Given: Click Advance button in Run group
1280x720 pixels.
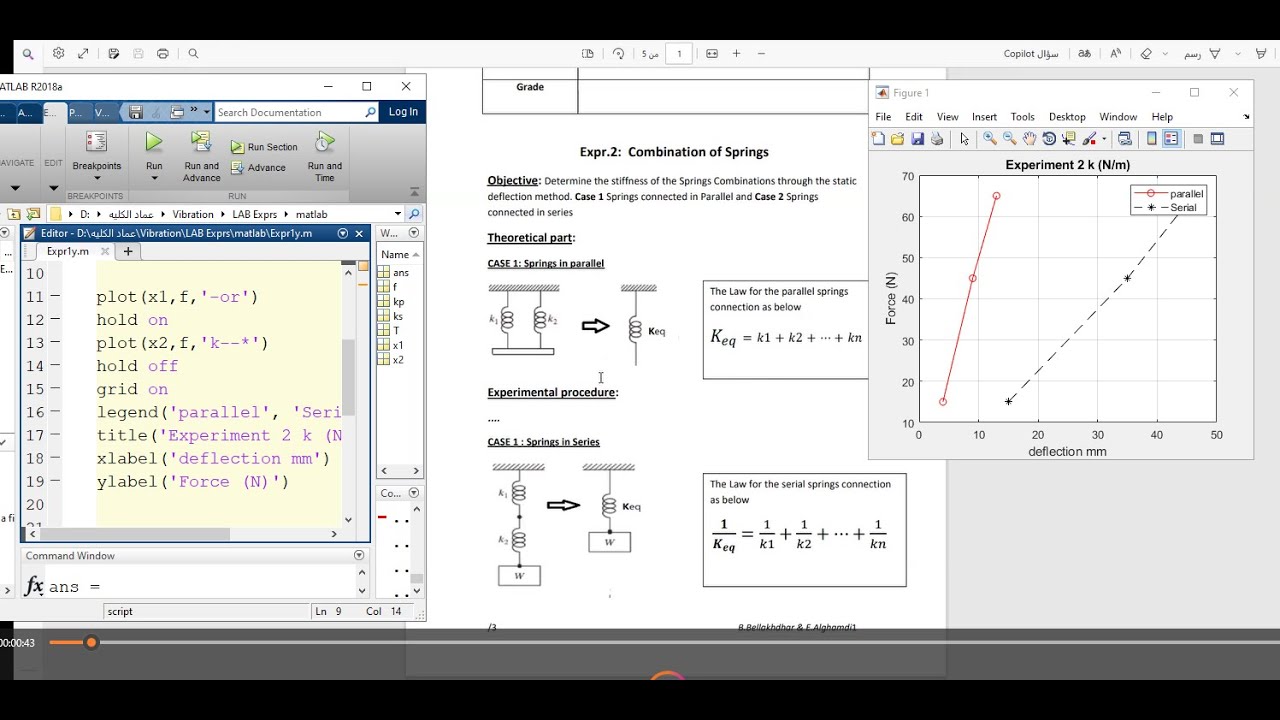Looking at the screenshot, I should point(258,167).
